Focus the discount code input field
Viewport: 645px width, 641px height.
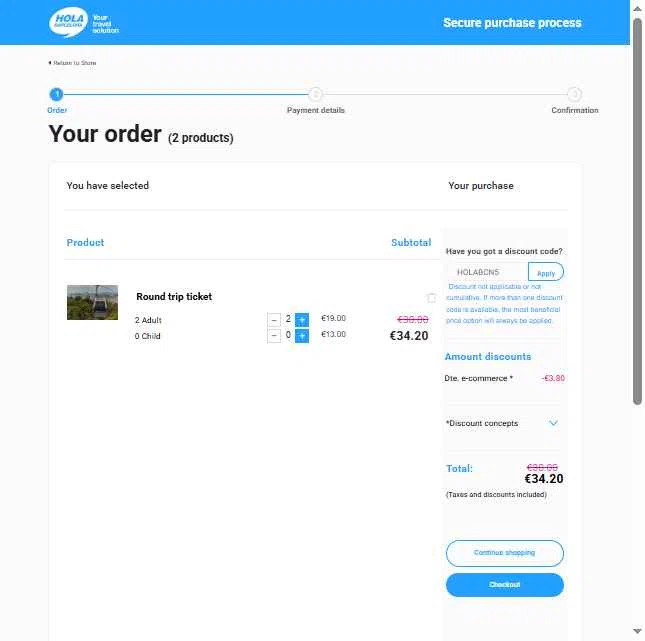point(487,272)
